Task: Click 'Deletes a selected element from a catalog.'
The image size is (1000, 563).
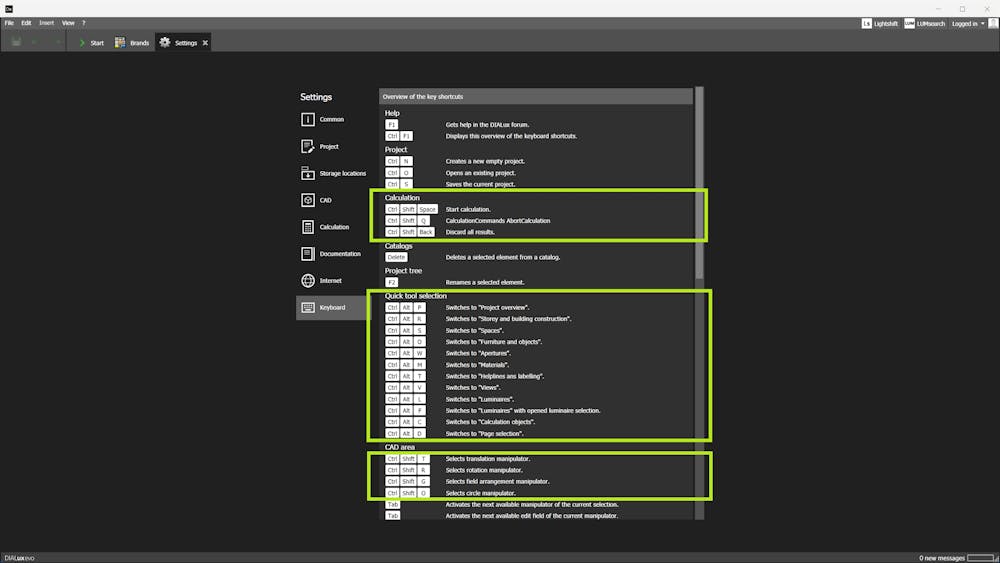Action: (503, 257)
